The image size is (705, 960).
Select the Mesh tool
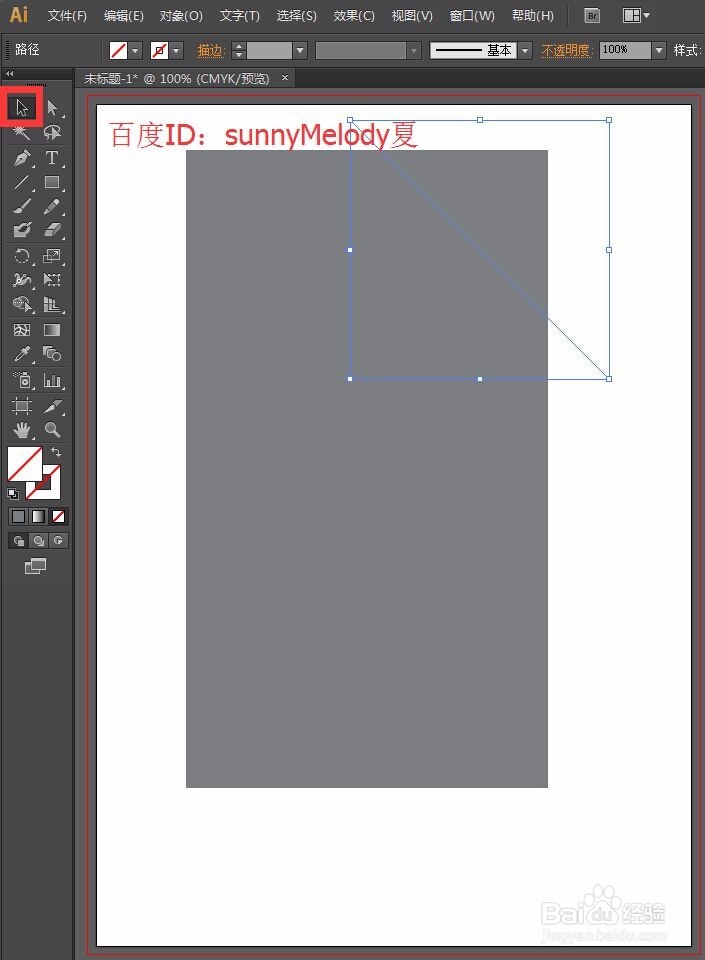click(22, 330)
